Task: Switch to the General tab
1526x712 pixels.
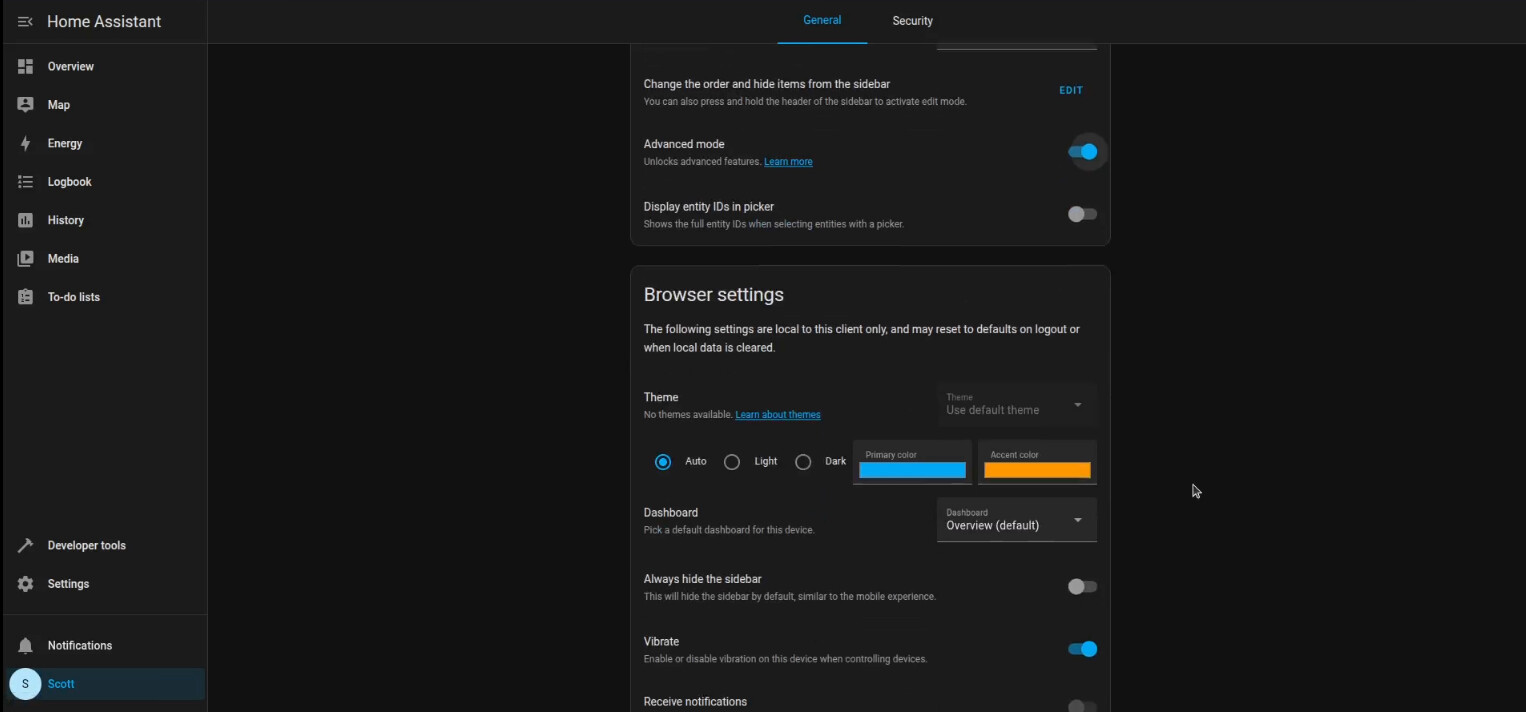Action: pyautogui.click(x=822, y=21)
